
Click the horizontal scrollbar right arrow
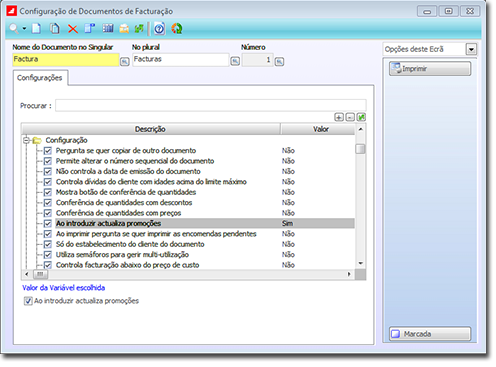click(x=349, y=274)
